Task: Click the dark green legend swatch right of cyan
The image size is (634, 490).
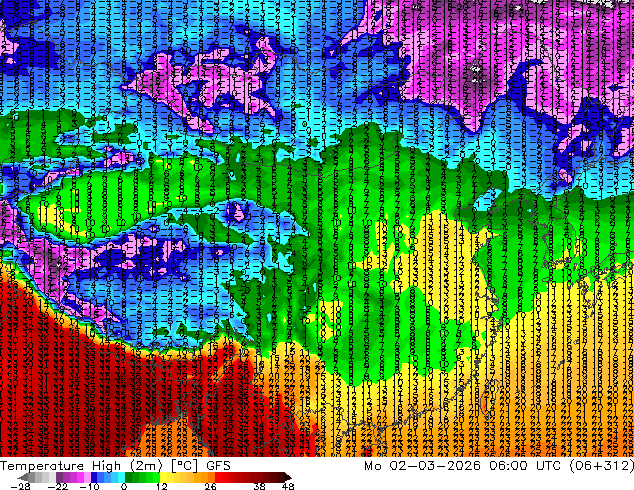Action: click(x=129, y=477)
